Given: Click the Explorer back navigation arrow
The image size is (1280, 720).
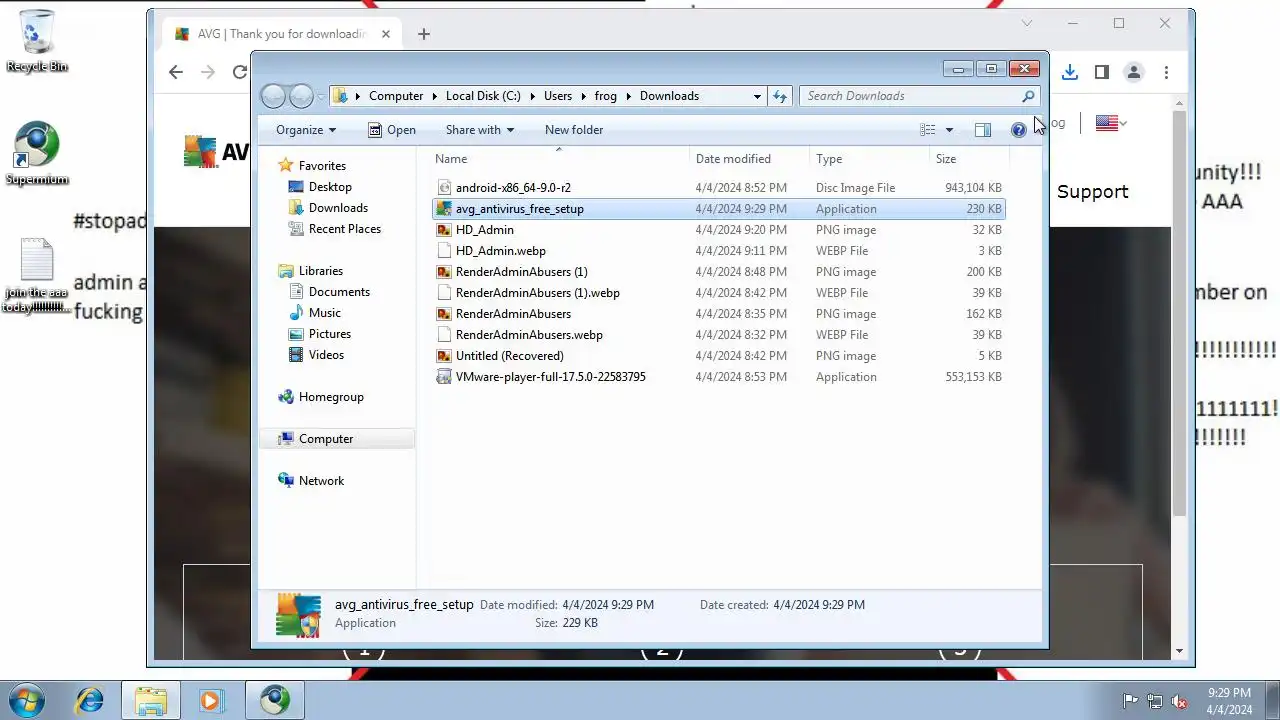Looking at the screenshot, I should [x=273, y=96].
